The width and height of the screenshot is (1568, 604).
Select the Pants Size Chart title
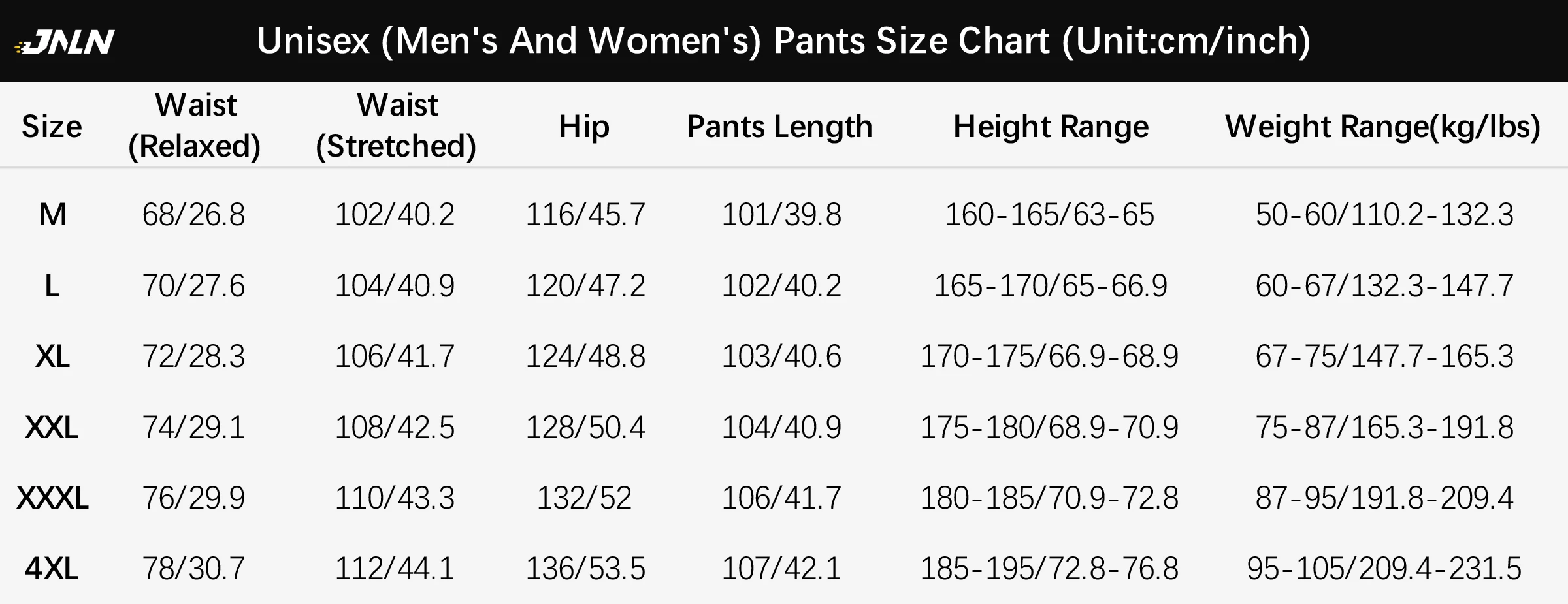pos(783,40)
